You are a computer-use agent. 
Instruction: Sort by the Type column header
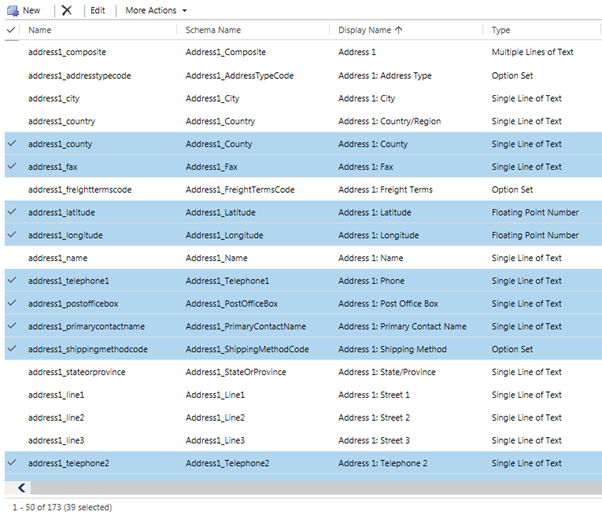(x=502, y=31)
